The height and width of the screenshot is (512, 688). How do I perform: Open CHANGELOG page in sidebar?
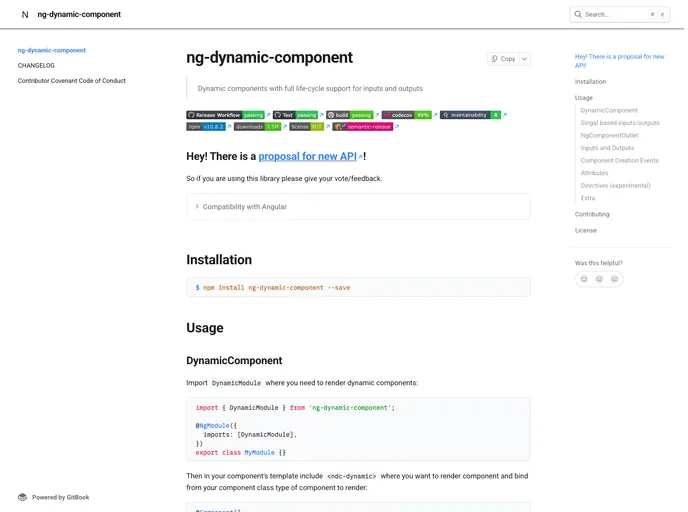tap(36, 65)
